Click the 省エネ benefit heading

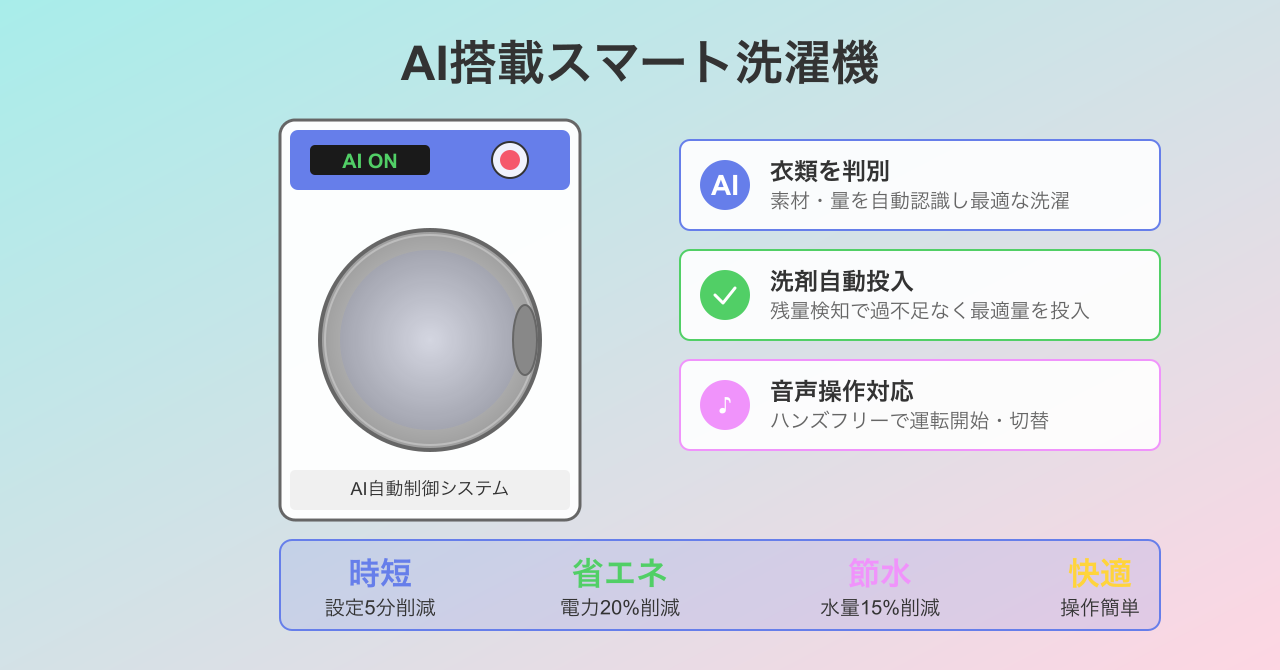(620, 573)
